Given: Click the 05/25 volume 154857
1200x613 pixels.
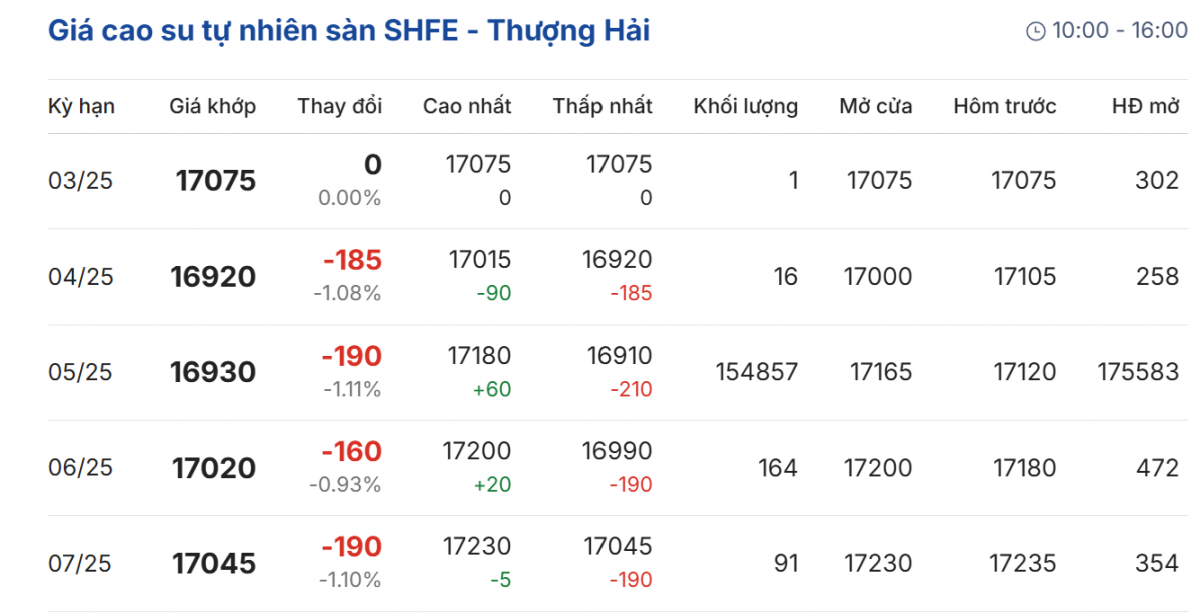Looking at the screenshot, I should click(757, 373).
